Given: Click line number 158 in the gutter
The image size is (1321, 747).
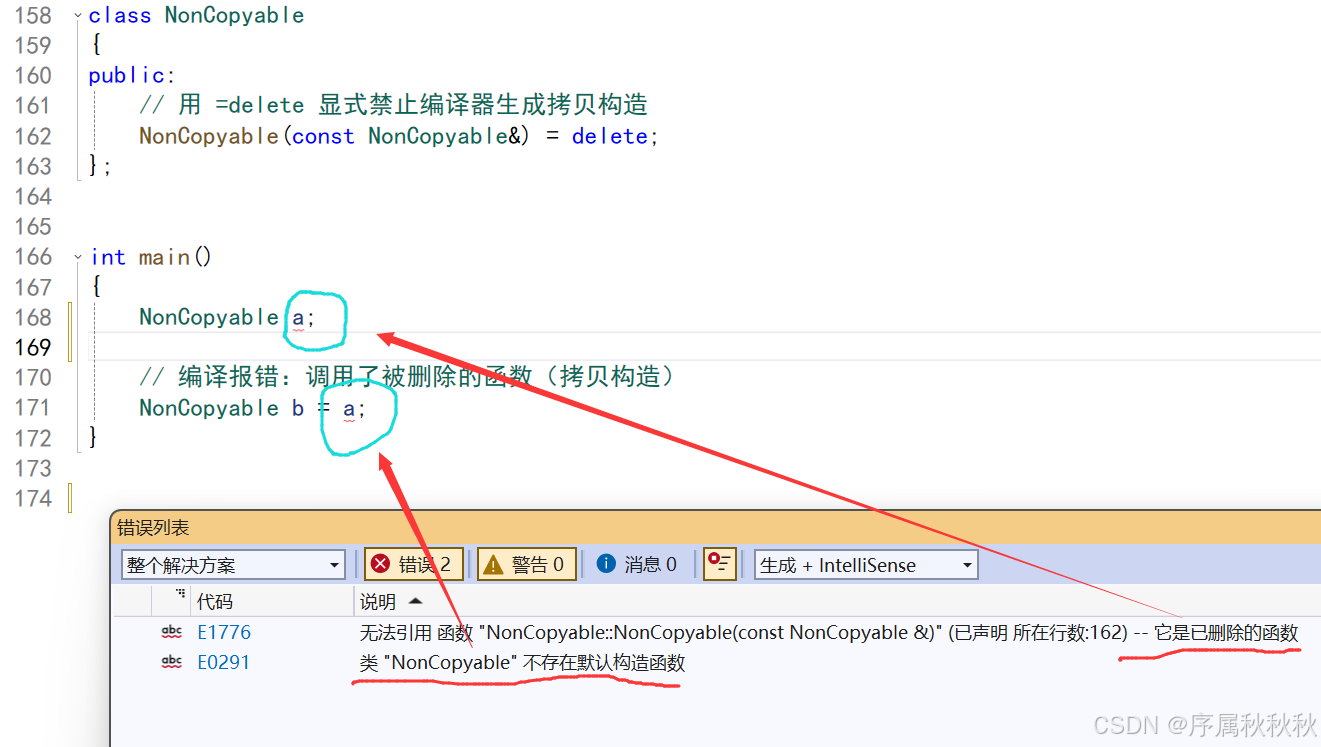Looking at the screenshot, I should coord(33,16).
